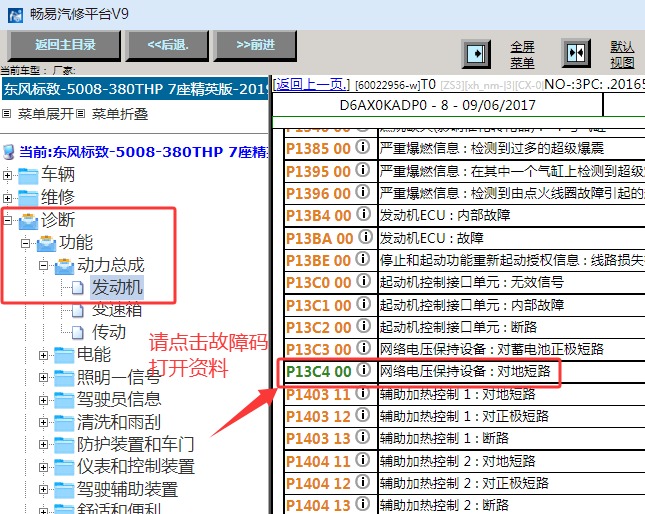Open fault code P13C4 00
The image size is (645, 514).
[x=318, y=372]
